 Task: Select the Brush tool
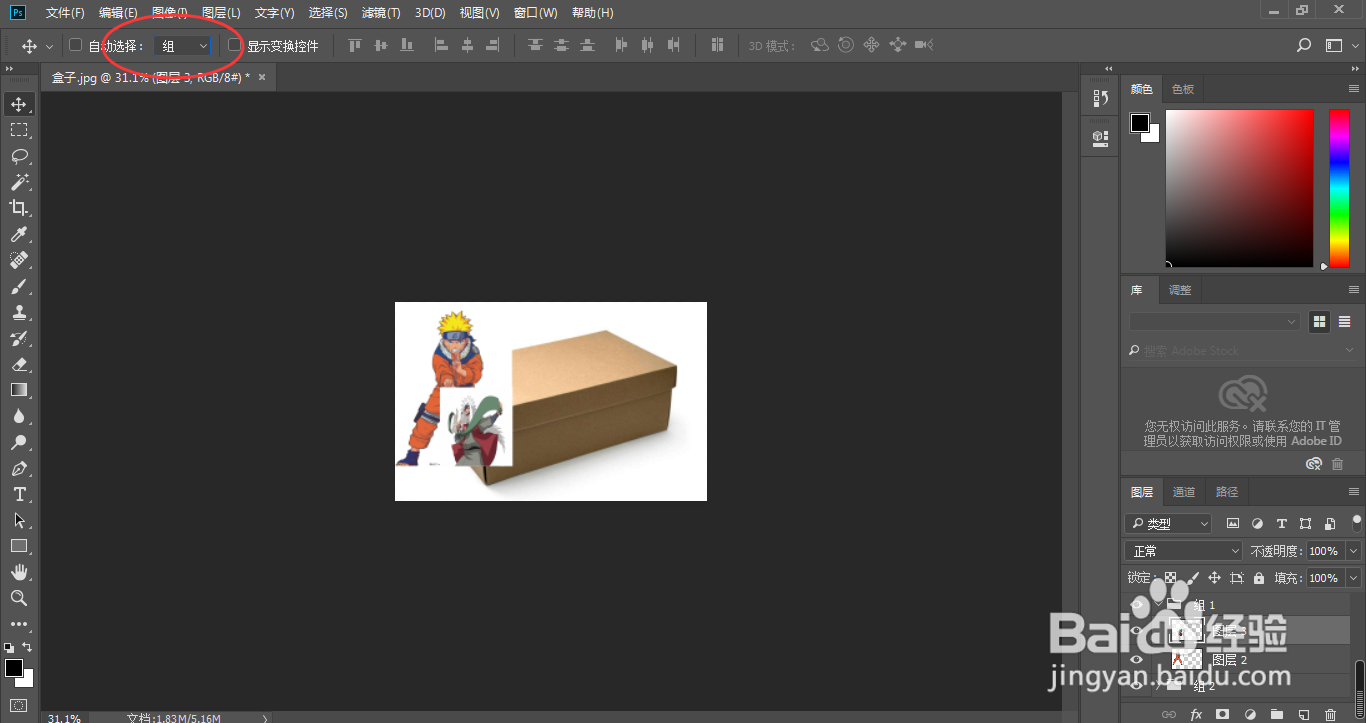click(x=19, y=286)
